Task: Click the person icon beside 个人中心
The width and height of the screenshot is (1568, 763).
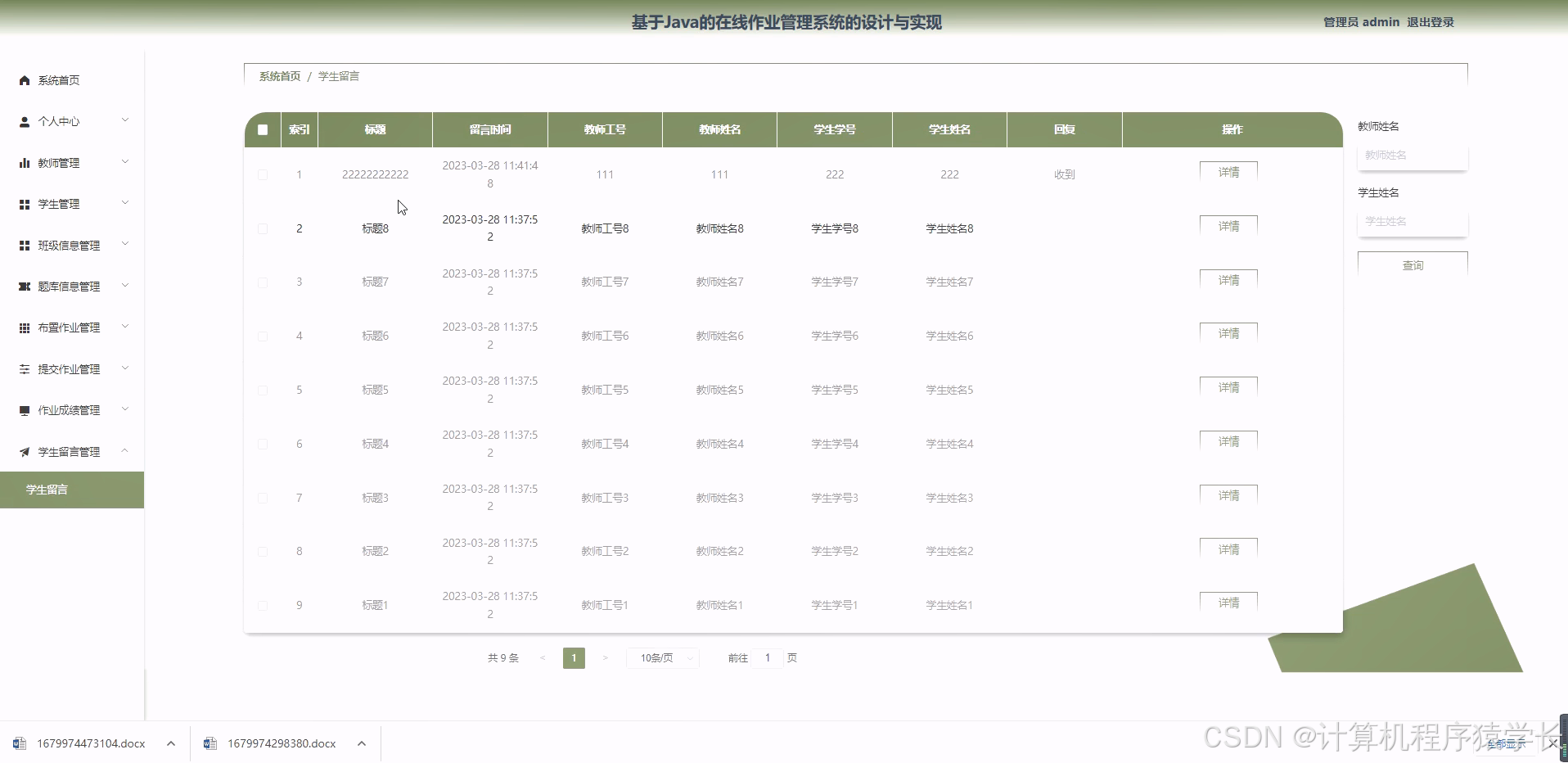Action: click(x=25, y=121)
